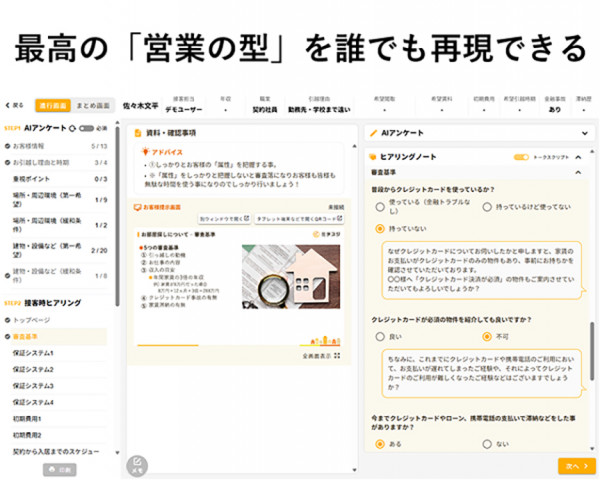Open the メモ memo floating icon
The height and width of the screenshot is (480, 600).
click(137, 463)
